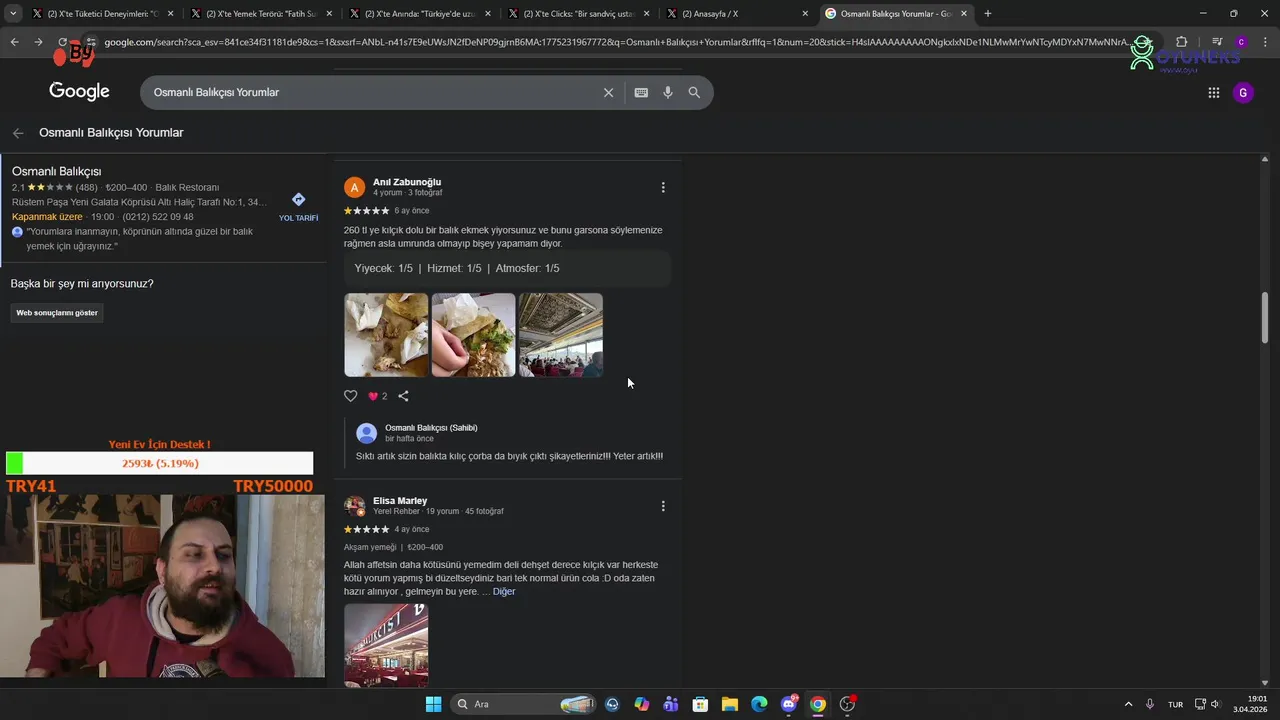Open Elisa Marley's reviewer name
Viewport: 1280px width, 720px height.
[400, 500]
